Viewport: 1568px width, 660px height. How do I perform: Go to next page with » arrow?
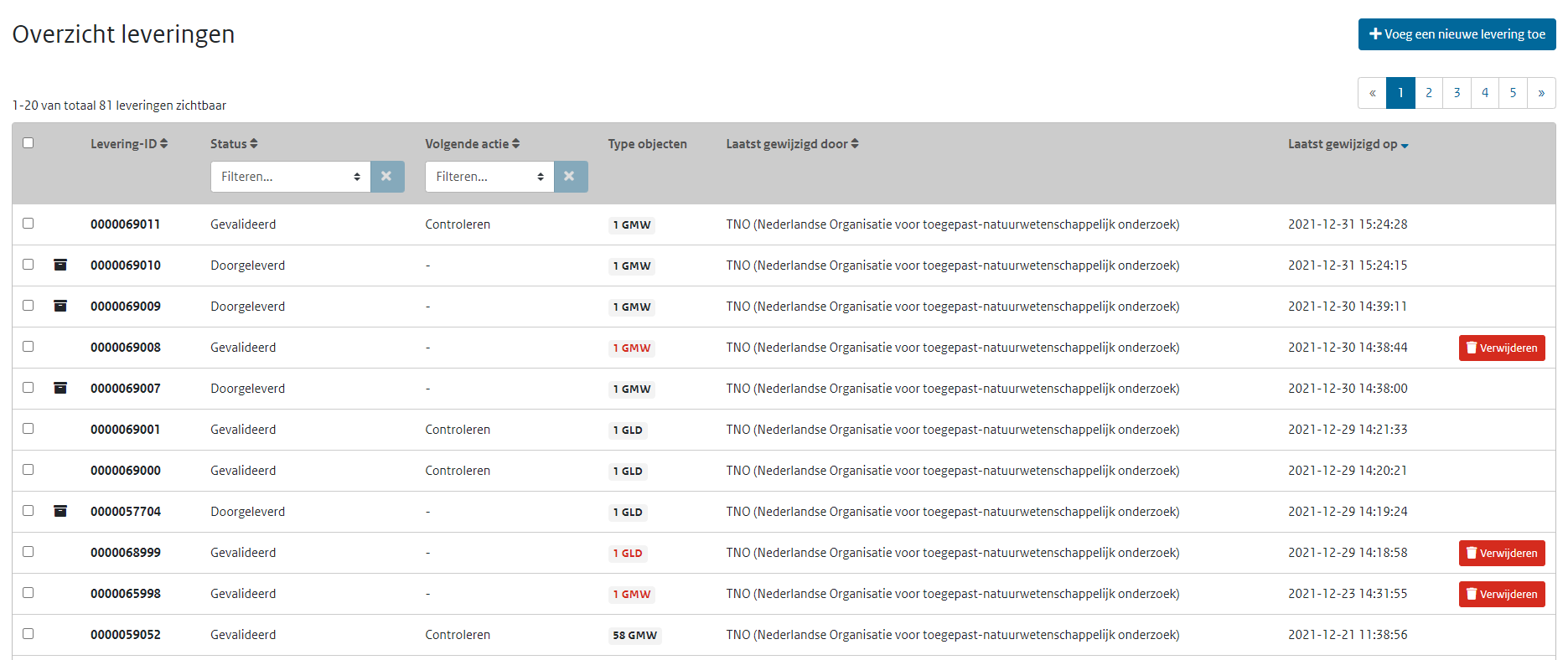1540,93
